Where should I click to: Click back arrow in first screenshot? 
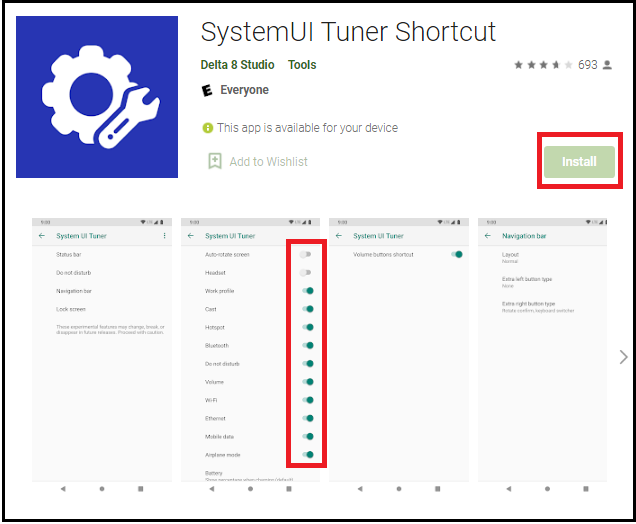click(42, 236)
